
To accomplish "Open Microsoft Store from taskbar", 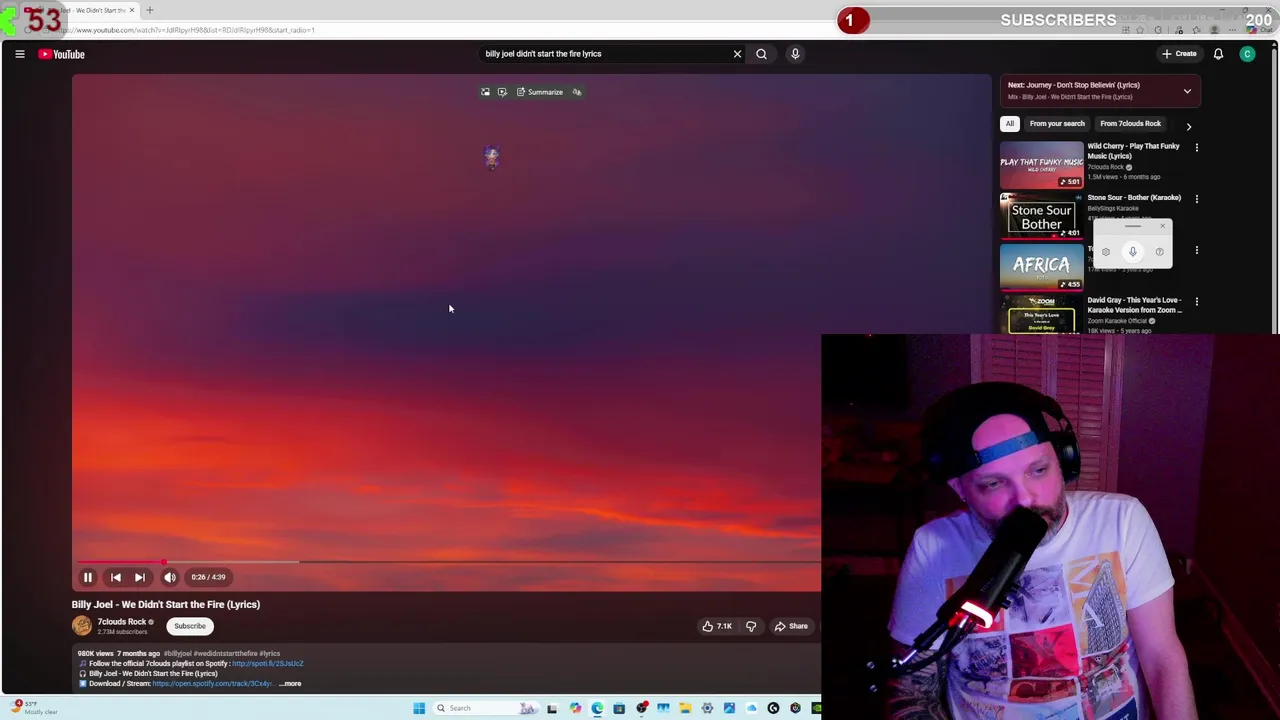I will (619, 708).
